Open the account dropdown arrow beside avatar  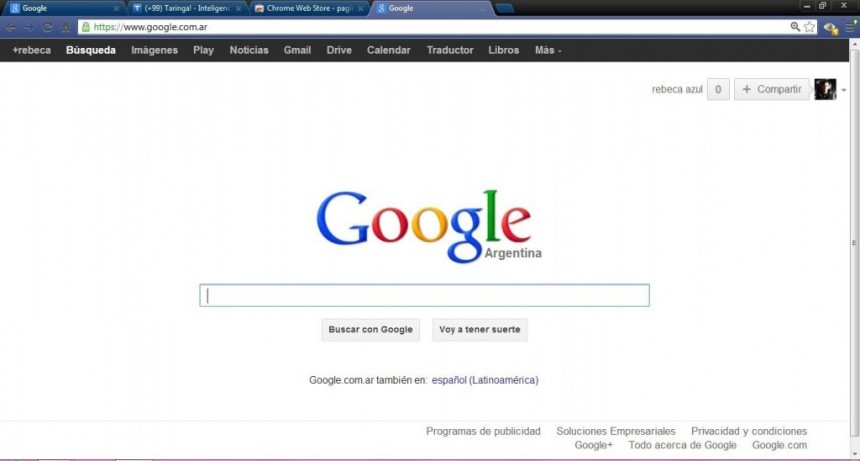[844, 90]
